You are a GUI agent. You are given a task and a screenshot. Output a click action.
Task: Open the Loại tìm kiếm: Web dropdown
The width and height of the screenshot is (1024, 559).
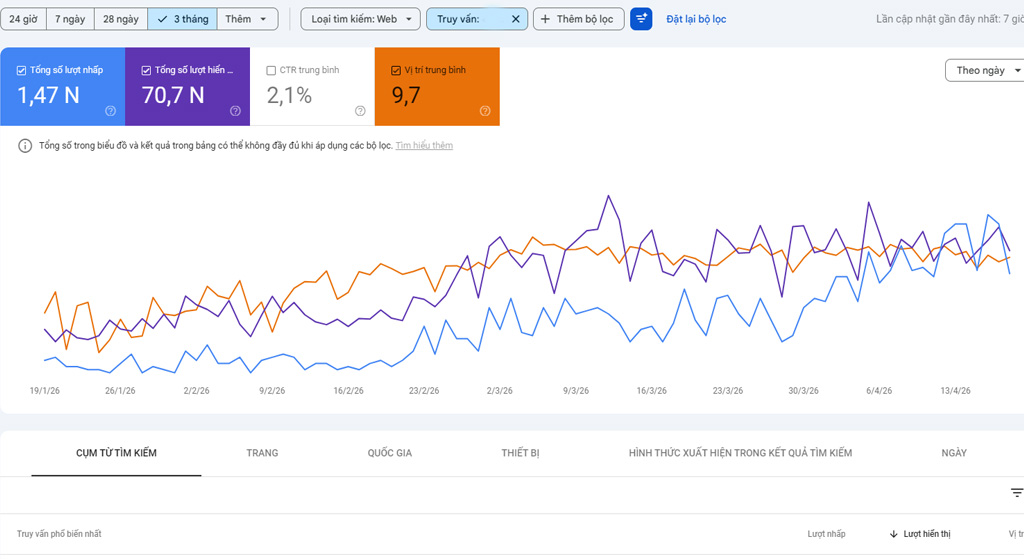[360, 19]
